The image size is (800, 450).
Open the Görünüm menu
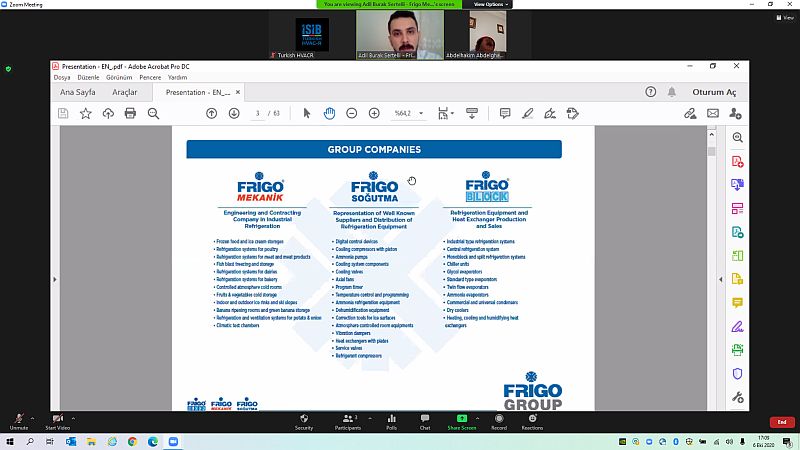coord(119,78)
